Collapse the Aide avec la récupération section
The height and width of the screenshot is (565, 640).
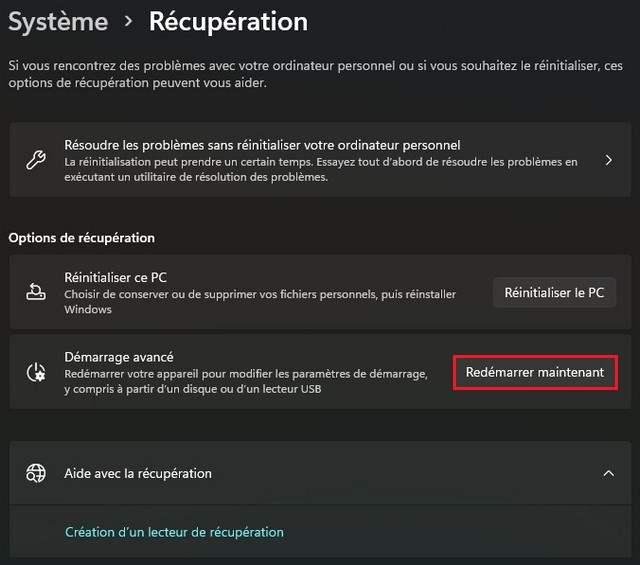(x=609, y=473)
